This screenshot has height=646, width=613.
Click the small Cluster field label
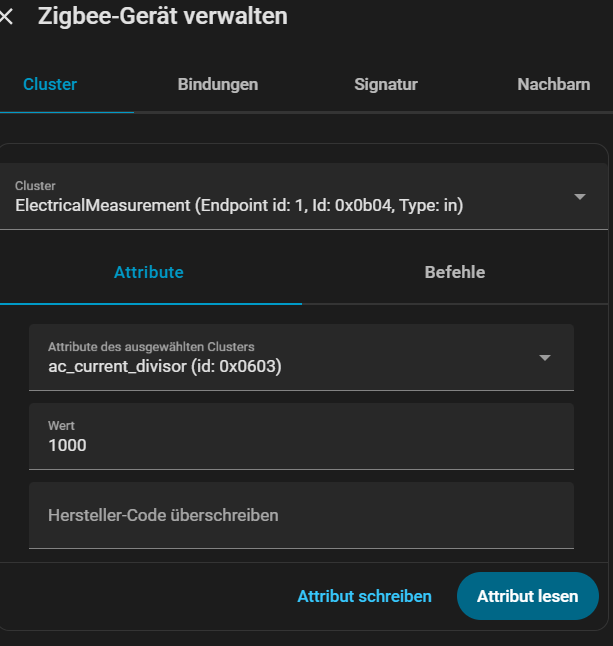tap(35, 186)
